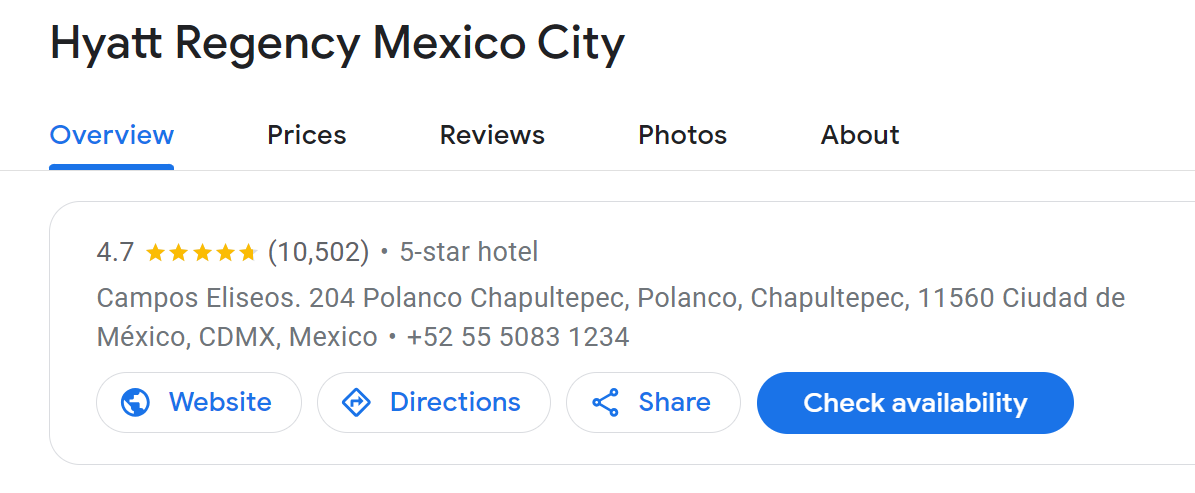This screenshot has width=1195, height=493.
Task: Switch to the Prices tab
Action: 306,135
